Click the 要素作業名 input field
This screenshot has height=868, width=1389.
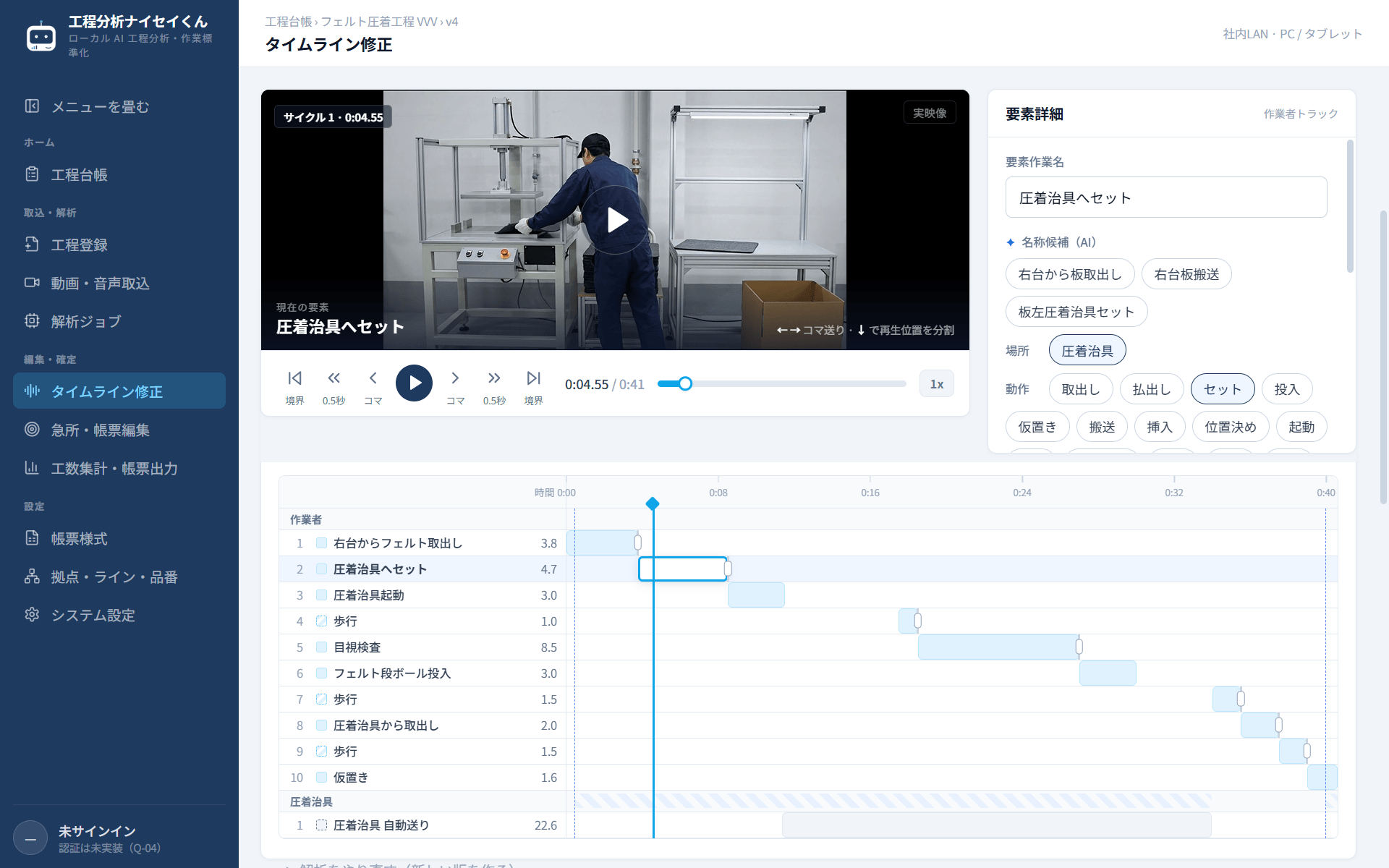click(x=1166, y=197)
